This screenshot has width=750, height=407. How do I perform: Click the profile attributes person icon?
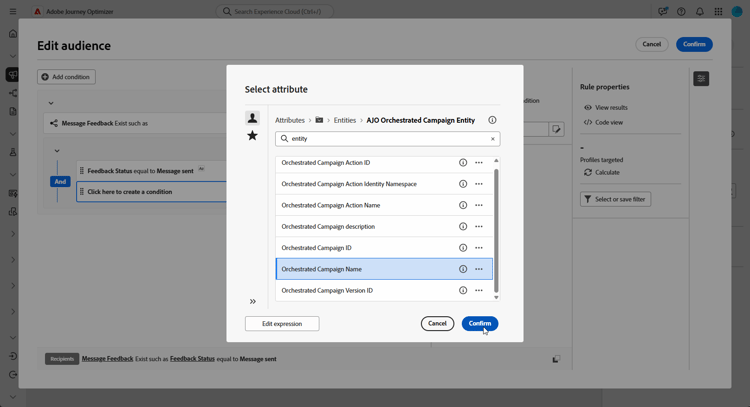point(252,118)
